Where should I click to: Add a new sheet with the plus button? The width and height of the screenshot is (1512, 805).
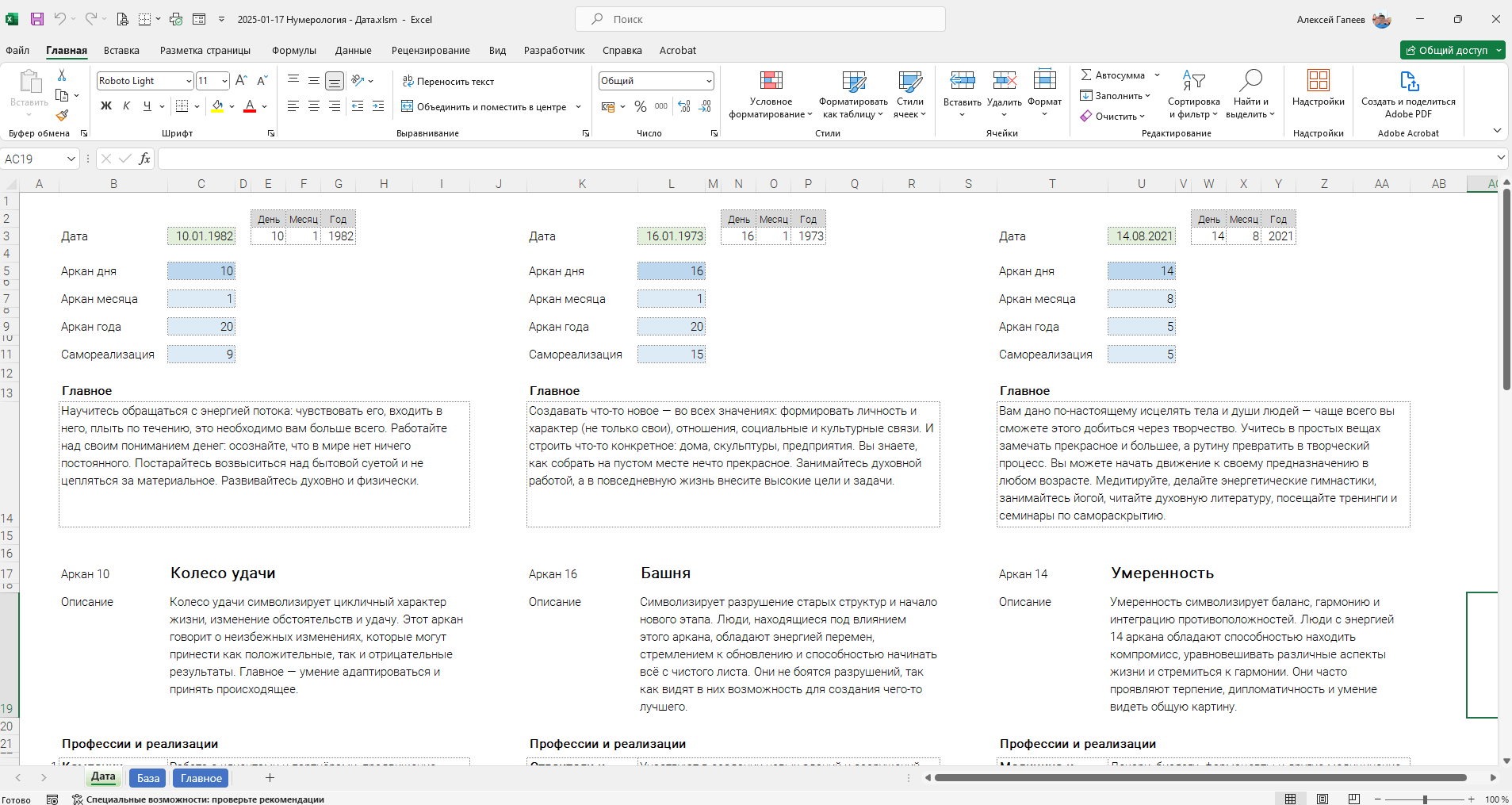270,778
